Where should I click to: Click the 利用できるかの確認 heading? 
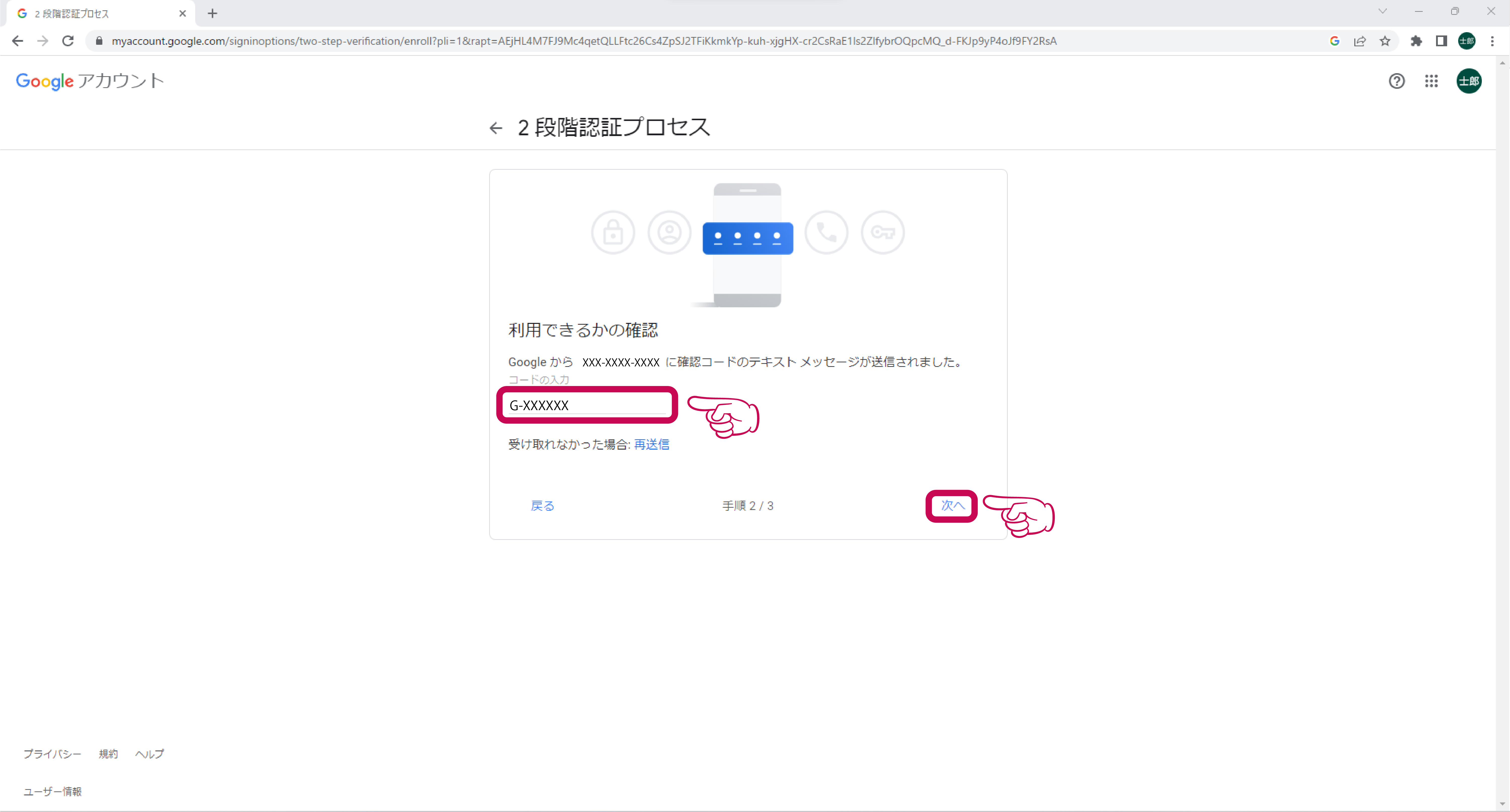click(x=583, y=330)
